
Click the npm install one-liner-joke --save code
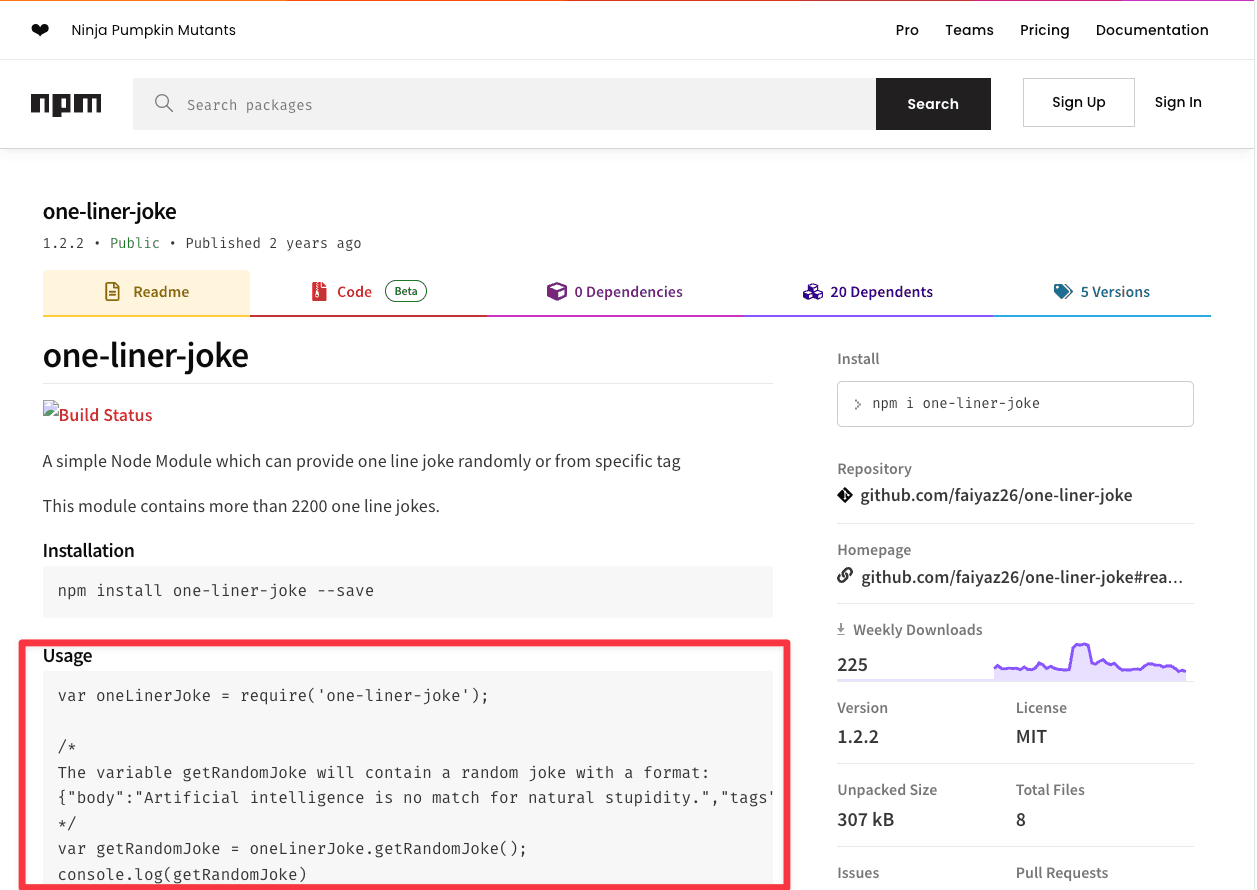[216, 591]
